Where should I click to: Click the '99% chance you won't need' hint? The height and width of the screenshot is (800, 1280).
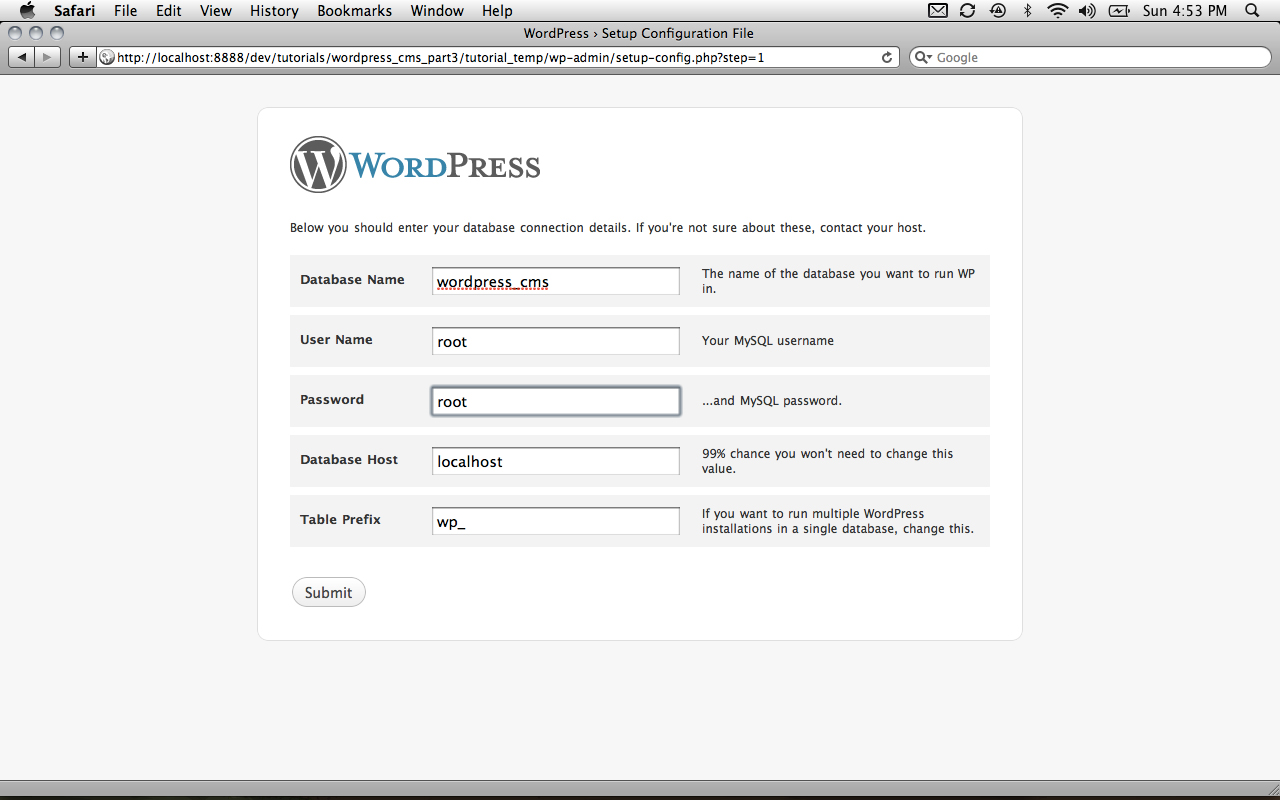coord(828,461)
